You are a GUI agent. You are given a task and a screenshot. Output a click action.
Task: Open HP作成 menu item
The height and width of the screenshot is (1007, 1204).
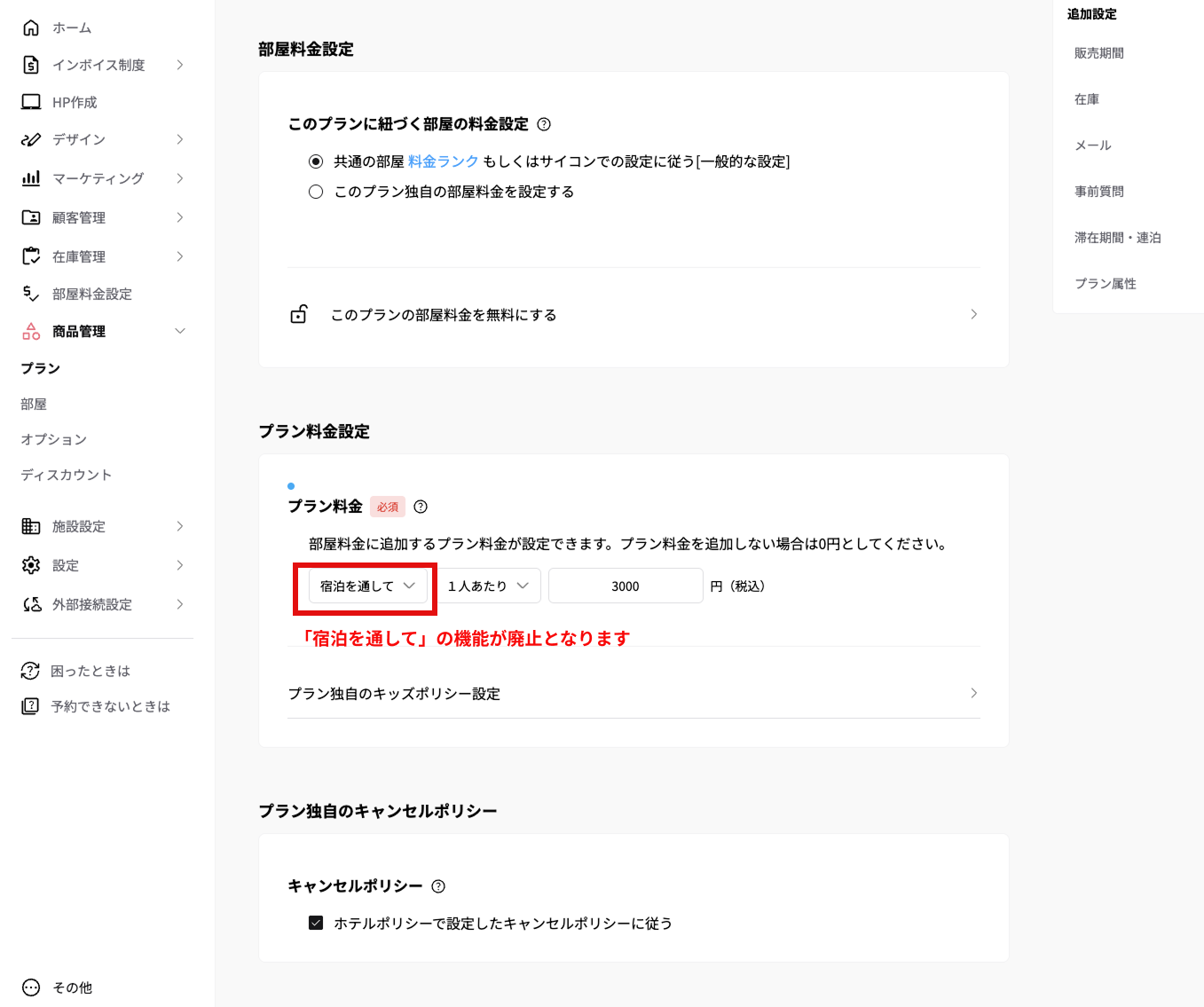click(75, 102)
